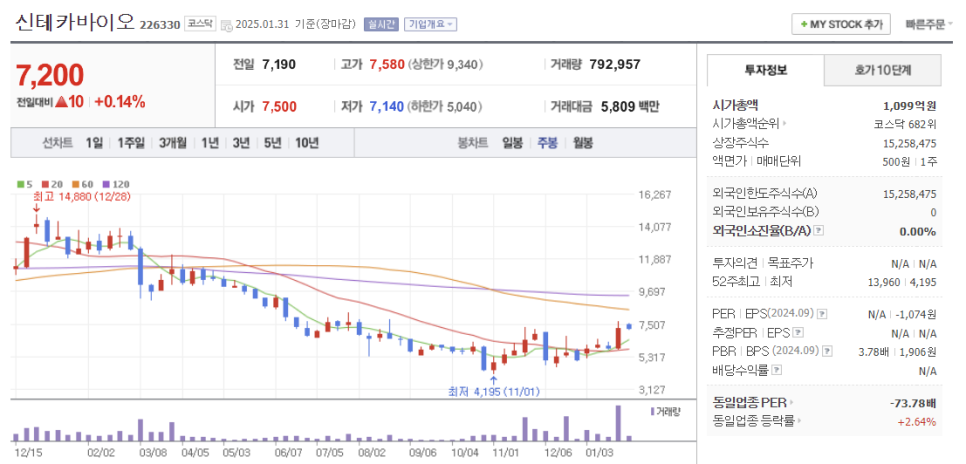
Task: Click the stock code 226330
Action: (160, 25)
